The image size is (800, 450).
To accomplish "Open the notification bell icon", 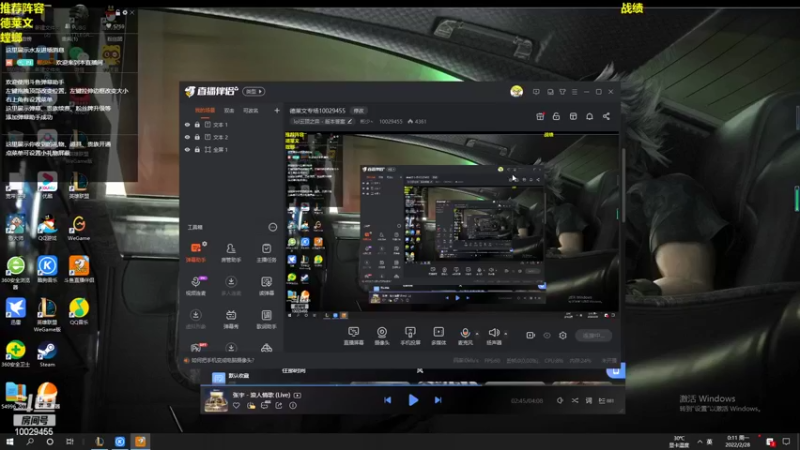I will coord(589,116).
